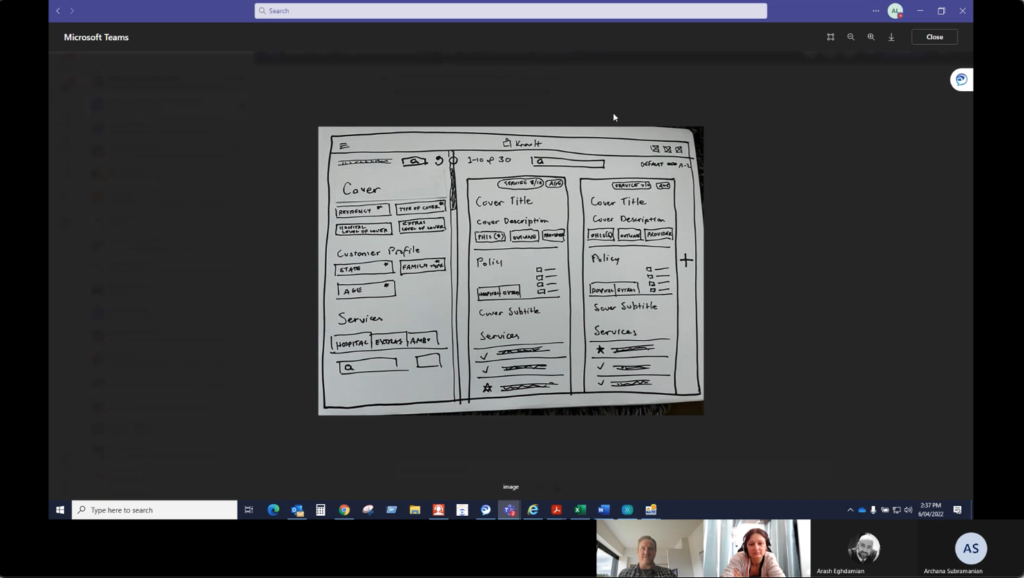Open Excel from the taskbar
This screenshot has width=1024, height=578.
click(x=580, y=510)
